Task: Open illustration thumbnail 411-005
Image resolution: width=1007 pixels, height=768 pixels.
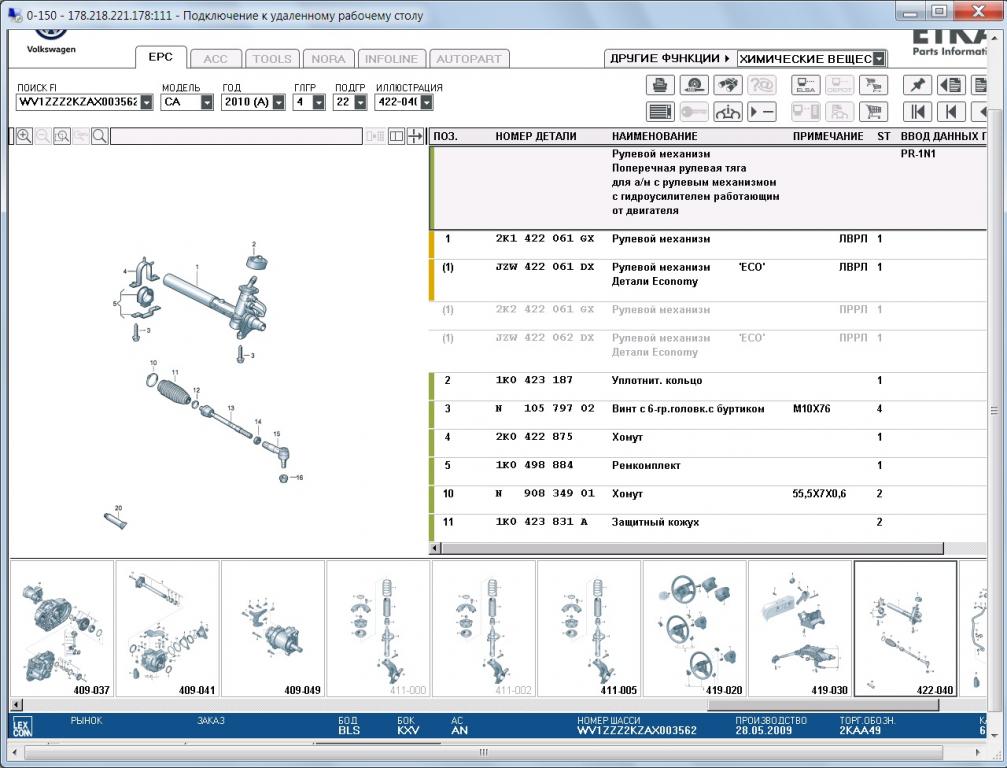Action: point(589,629)
